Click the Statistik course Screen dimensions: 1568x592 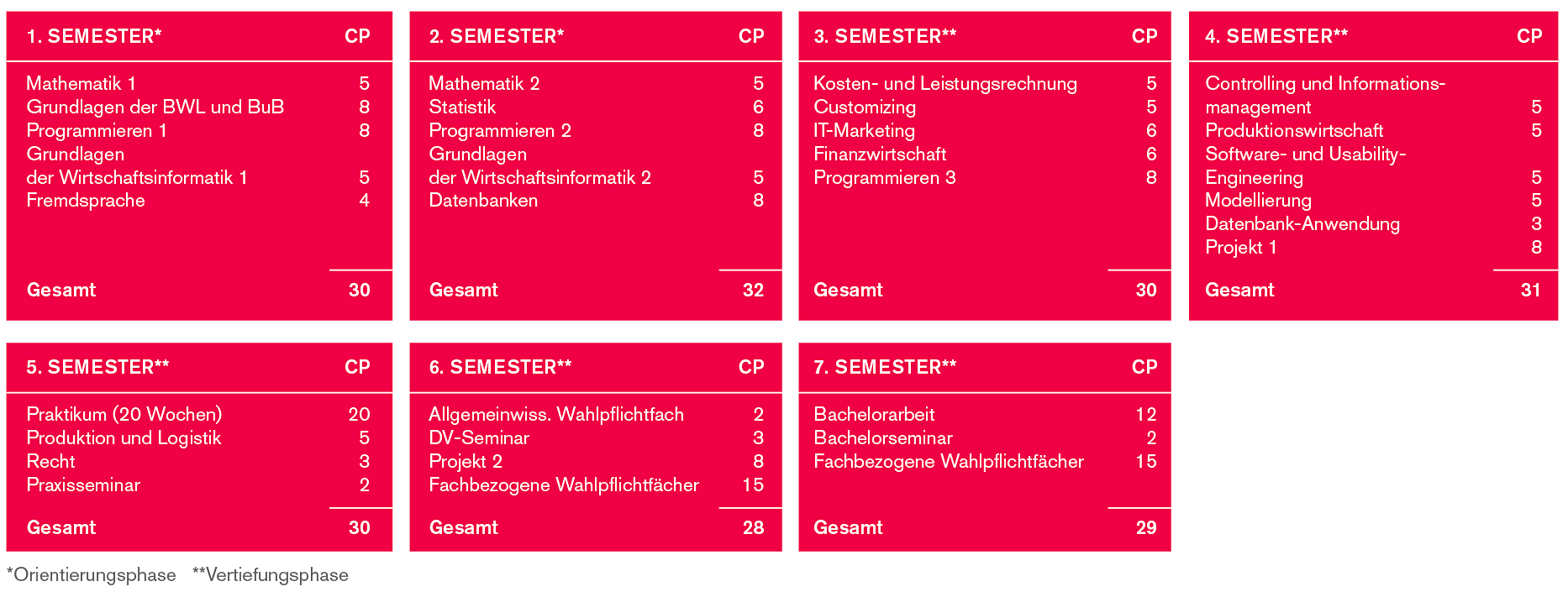pyautogui.click(x=462, y=107)
